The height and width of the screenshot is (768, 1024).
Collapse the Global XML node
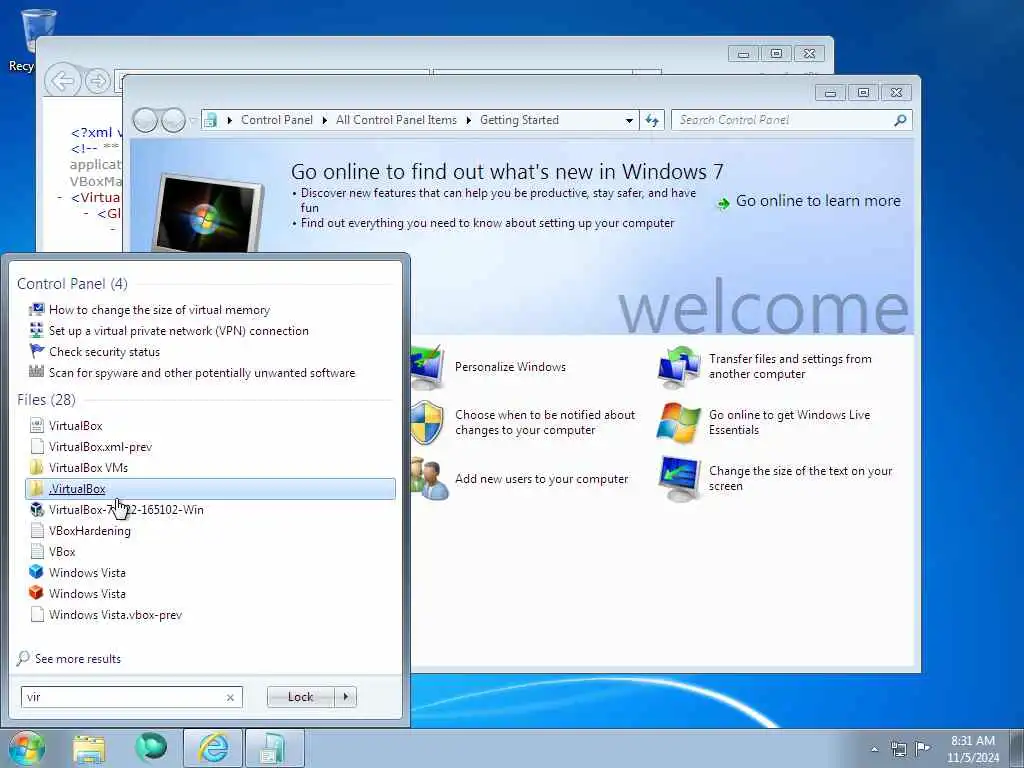coord(86,214)
